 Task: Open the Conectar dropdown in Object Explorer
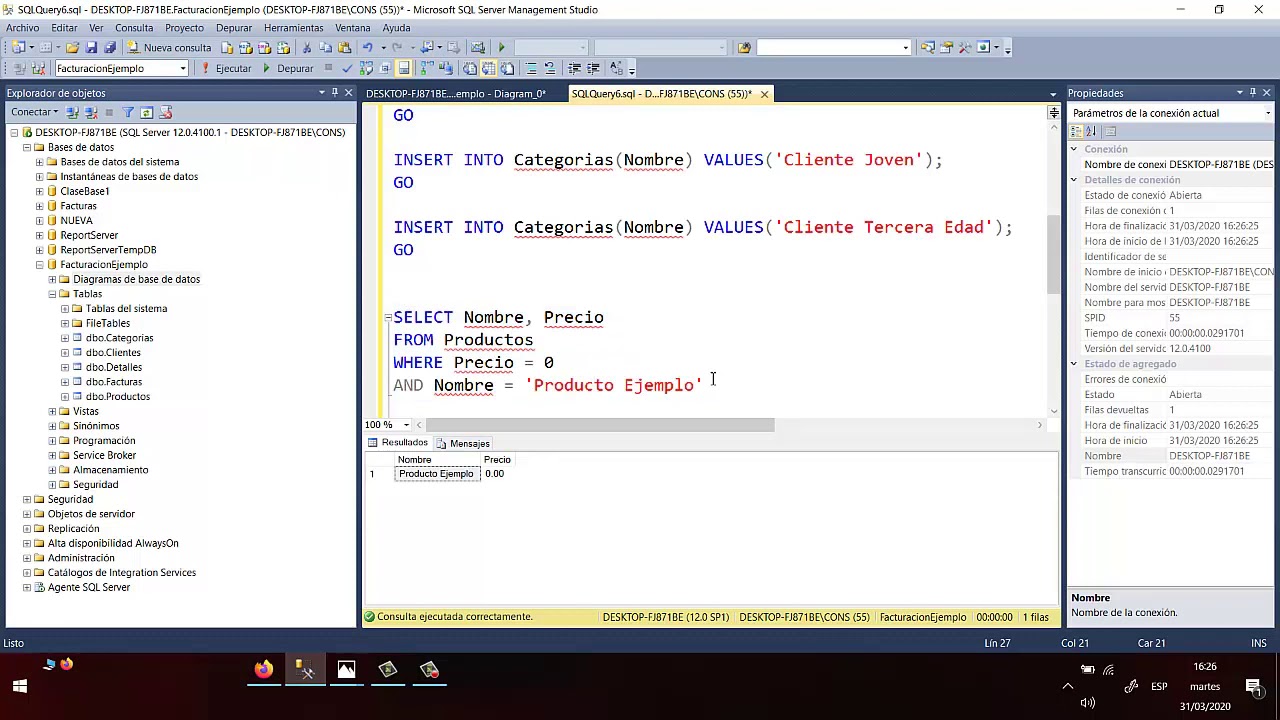point(35,112)
